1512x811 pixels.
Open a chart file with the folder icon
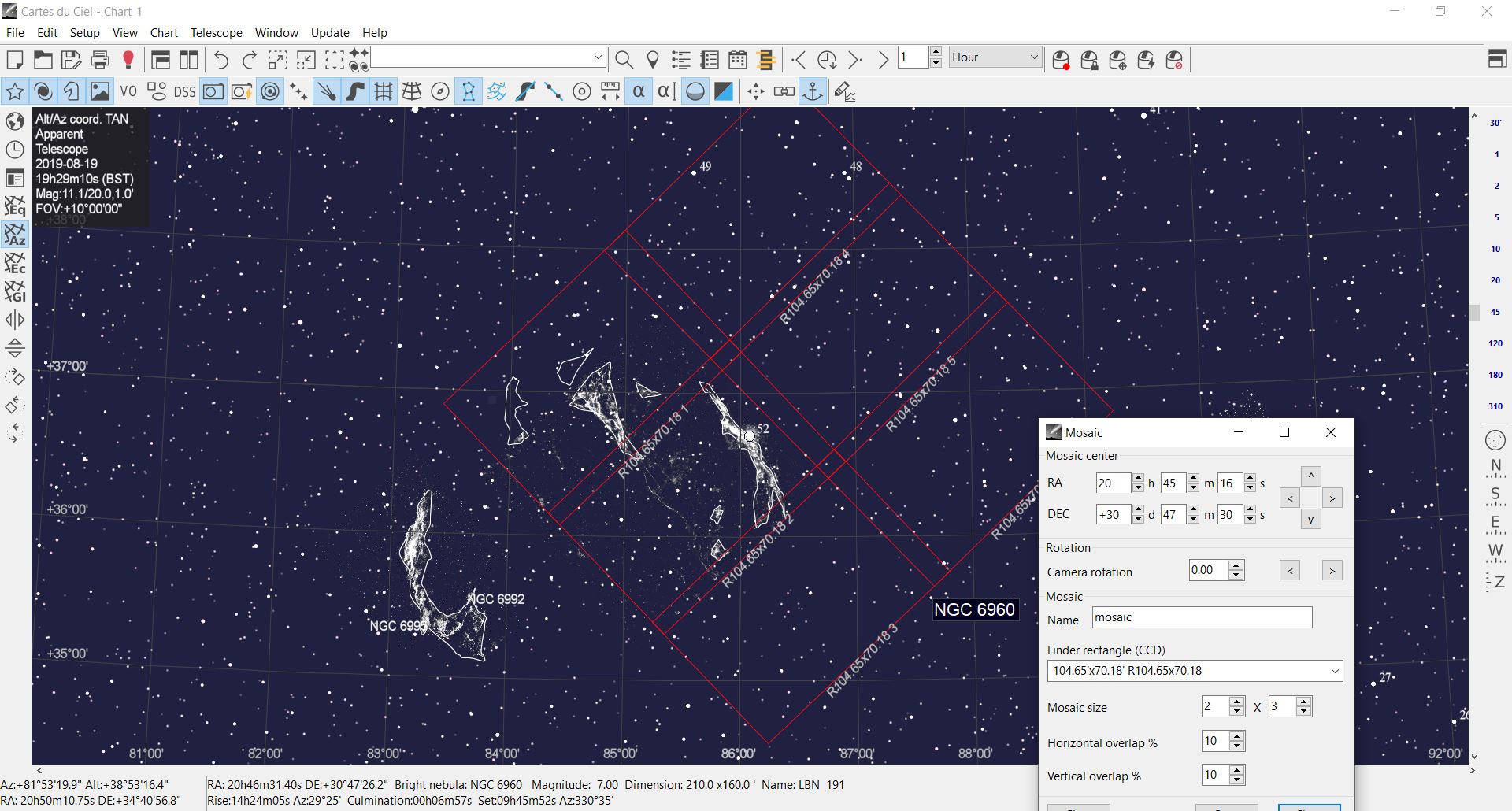tap(43, 60)
